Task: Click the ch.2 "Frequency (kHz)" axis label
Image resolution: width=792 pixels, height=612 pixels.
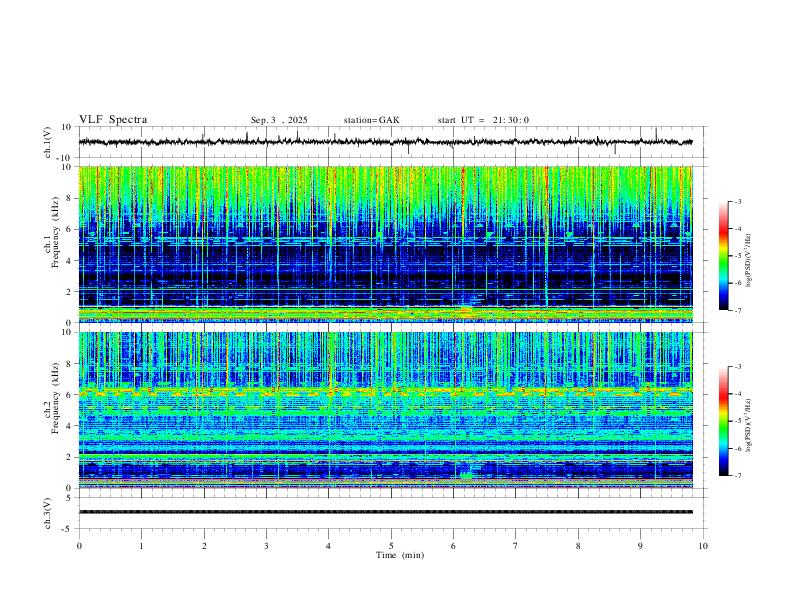Action: pyautogui.click(x=55, y=398)
